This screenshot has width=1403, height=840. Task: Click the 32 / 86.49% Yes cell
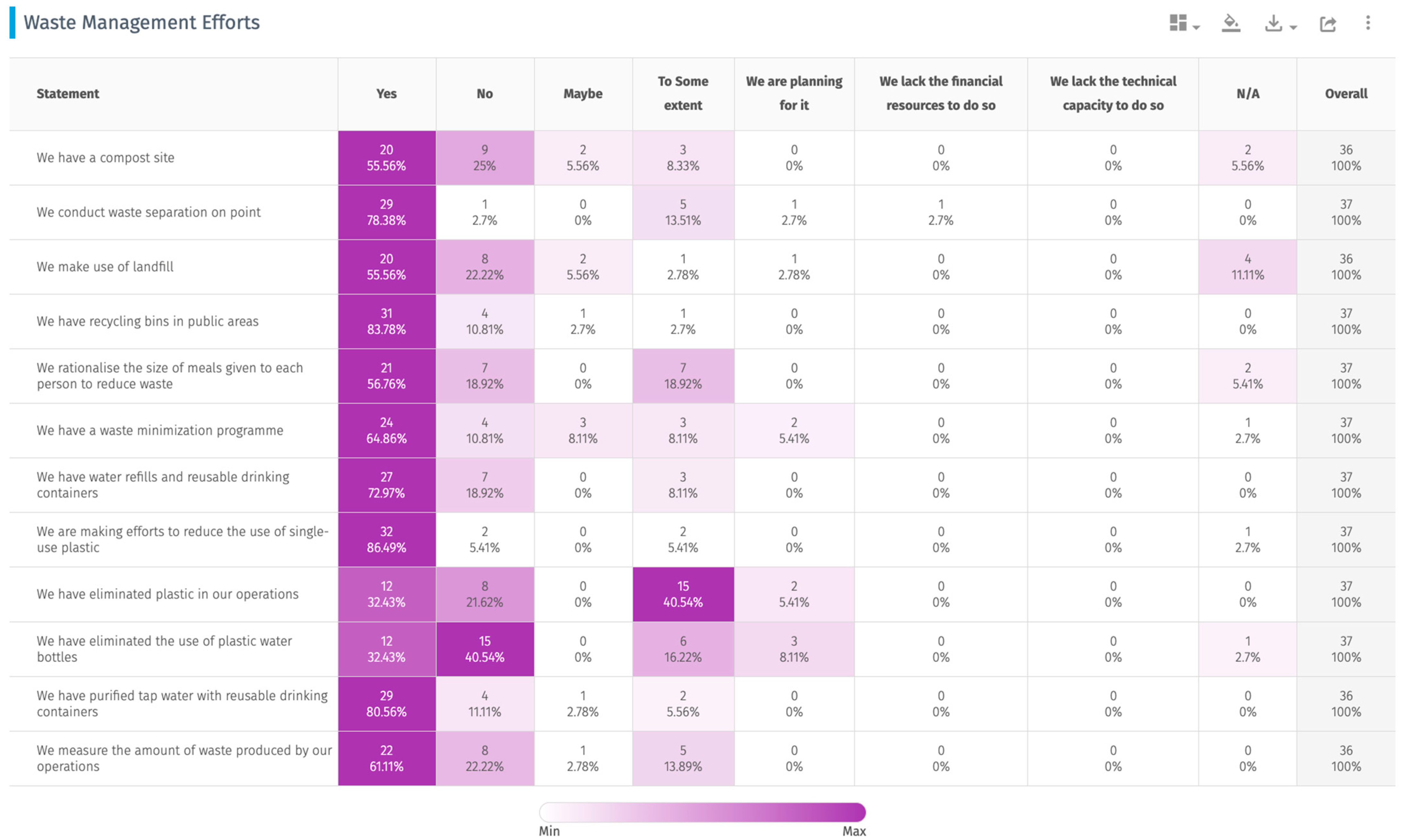coord(386,540)
